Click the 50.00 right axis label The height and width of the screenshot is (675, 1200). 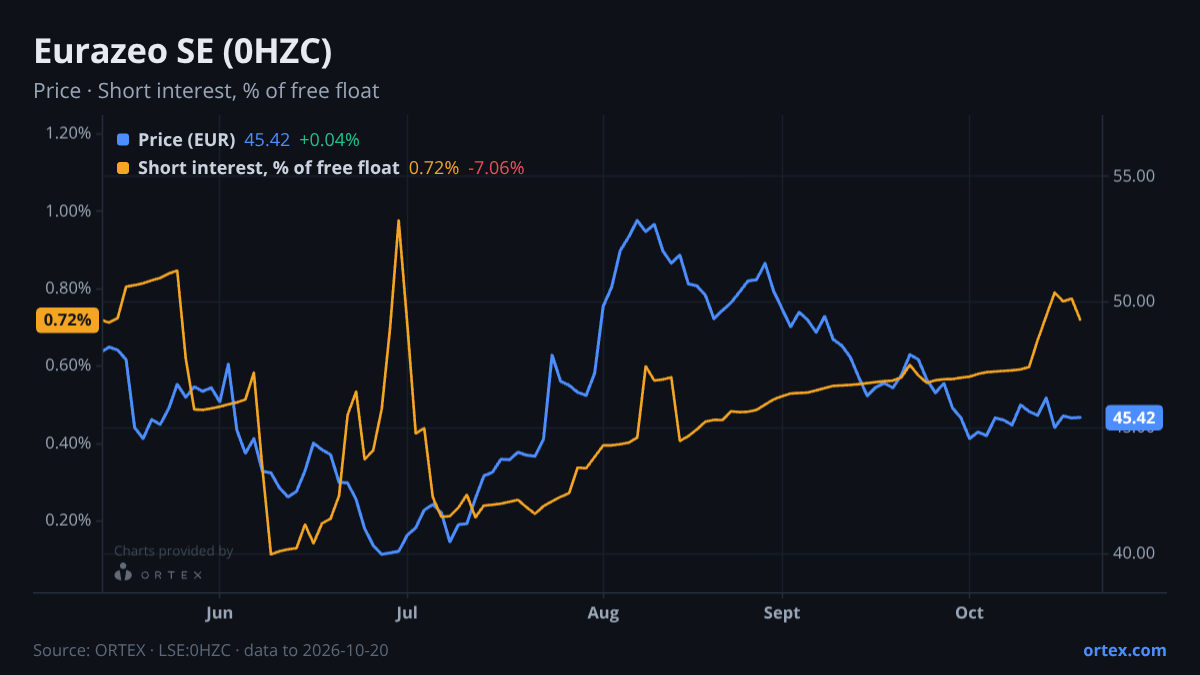coord(1134,302)
